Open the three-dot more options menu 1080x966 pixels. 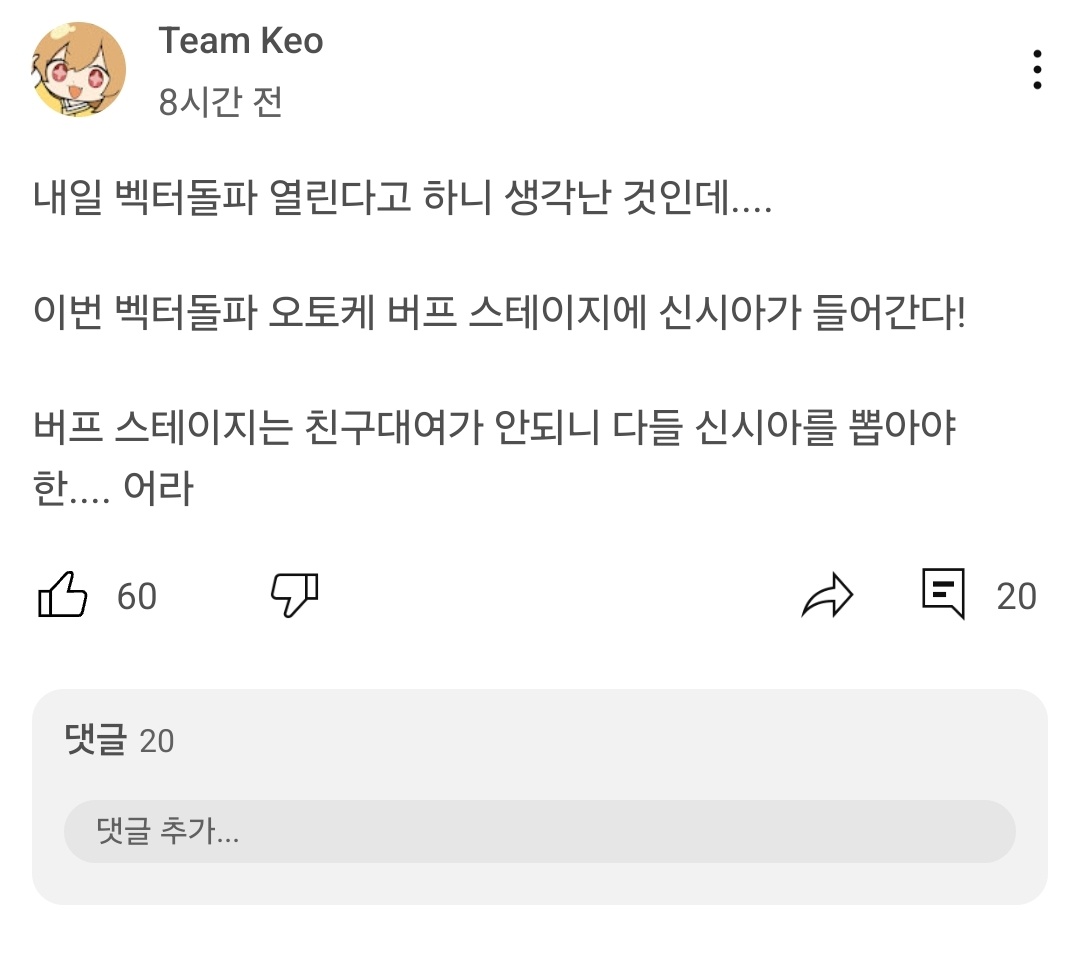click(1037, 70)
